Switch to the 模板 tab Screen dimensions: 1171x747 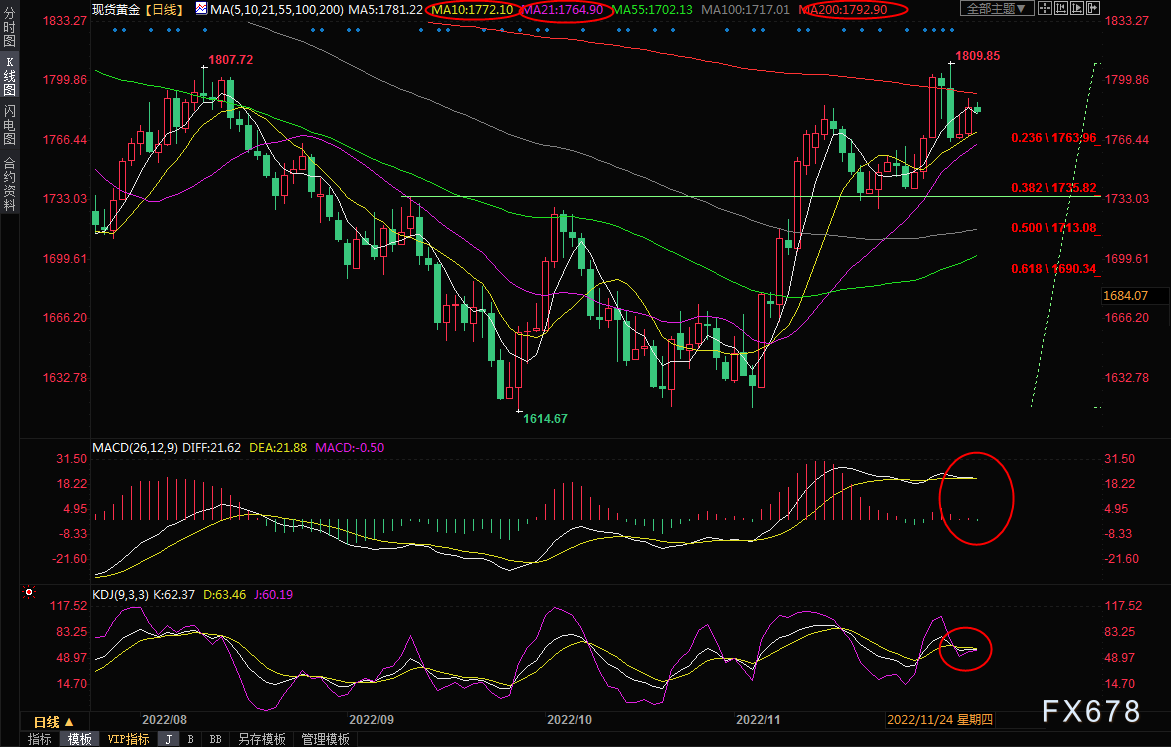[79, 739]
